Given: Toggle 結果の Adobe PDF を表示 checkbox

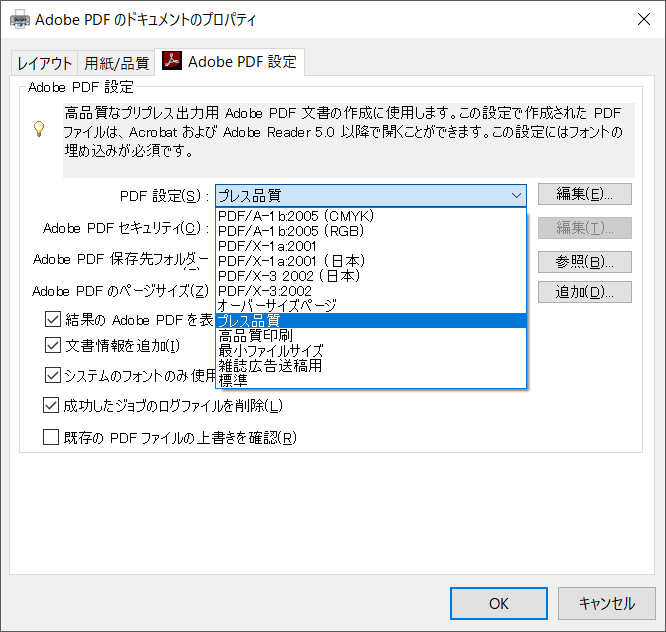Looking at the screenshot, I should (53, 319).
